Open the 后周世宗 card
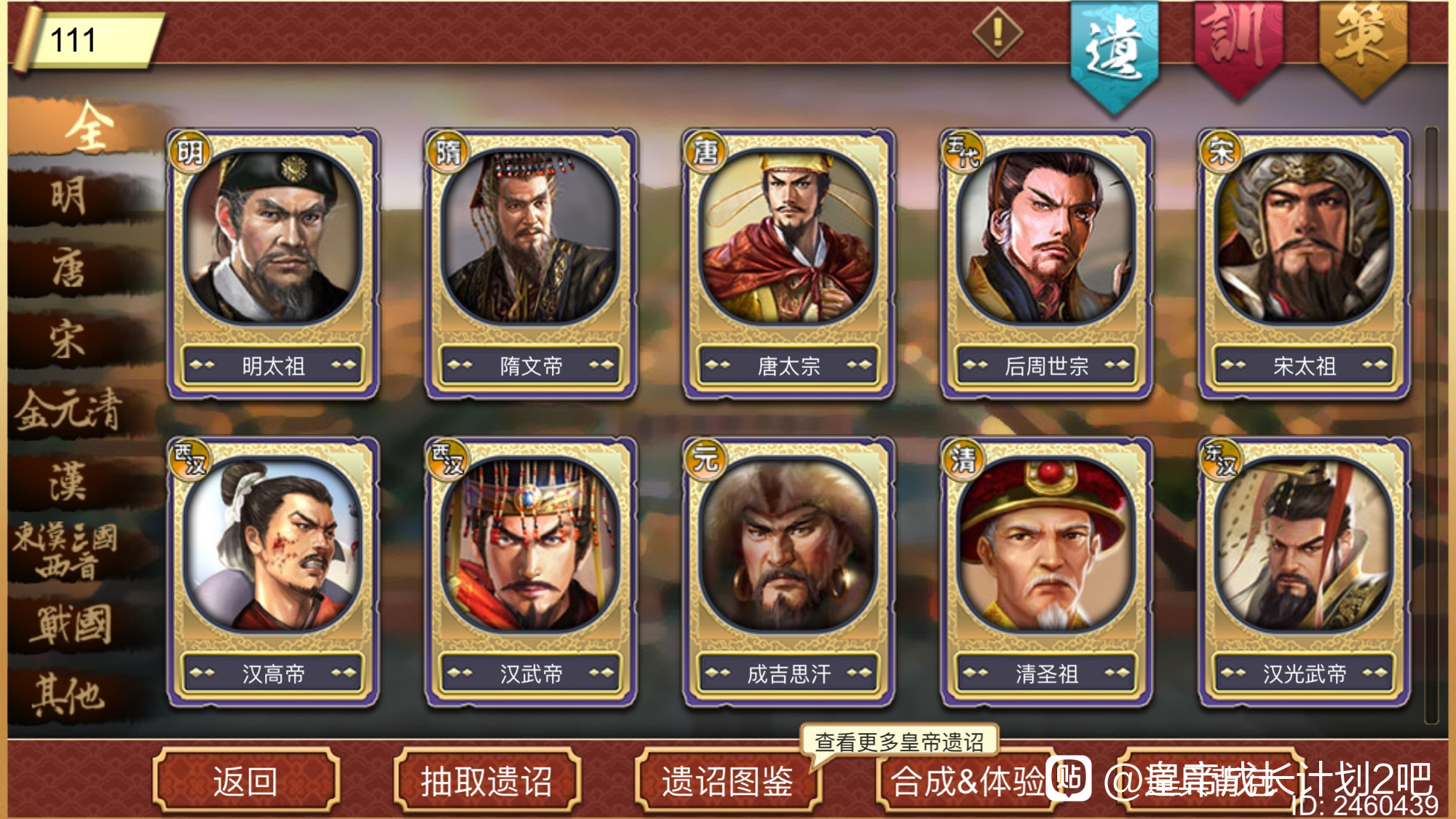1456x819 pixels. point(1046,264)
